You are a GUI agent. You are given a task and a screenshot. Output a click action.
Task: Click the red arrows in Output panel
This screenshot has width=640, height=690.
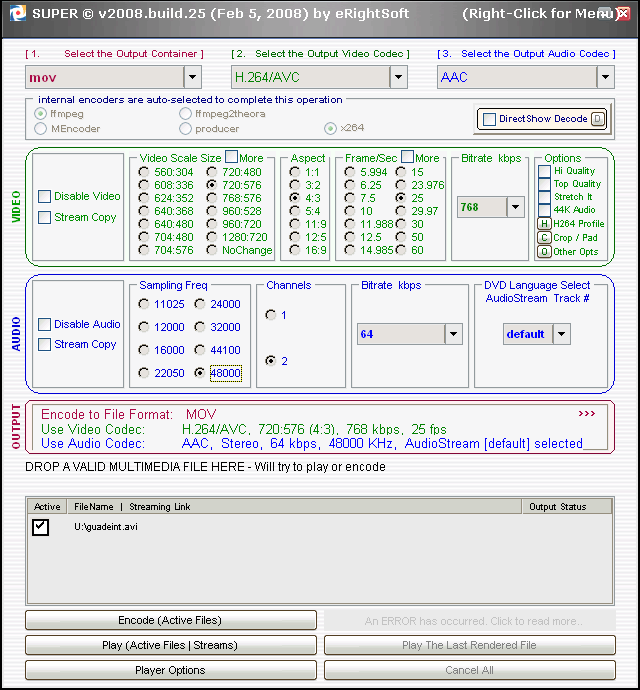[x=586, y=413]
